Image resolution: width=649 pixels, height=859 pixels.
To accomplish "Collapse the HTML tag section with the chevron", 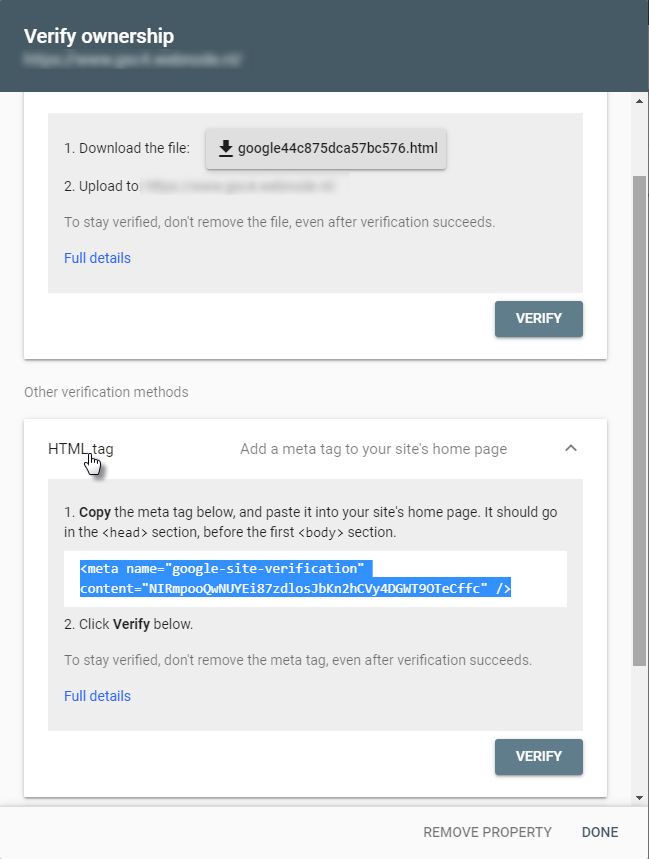I will click(x=571, y=449).
